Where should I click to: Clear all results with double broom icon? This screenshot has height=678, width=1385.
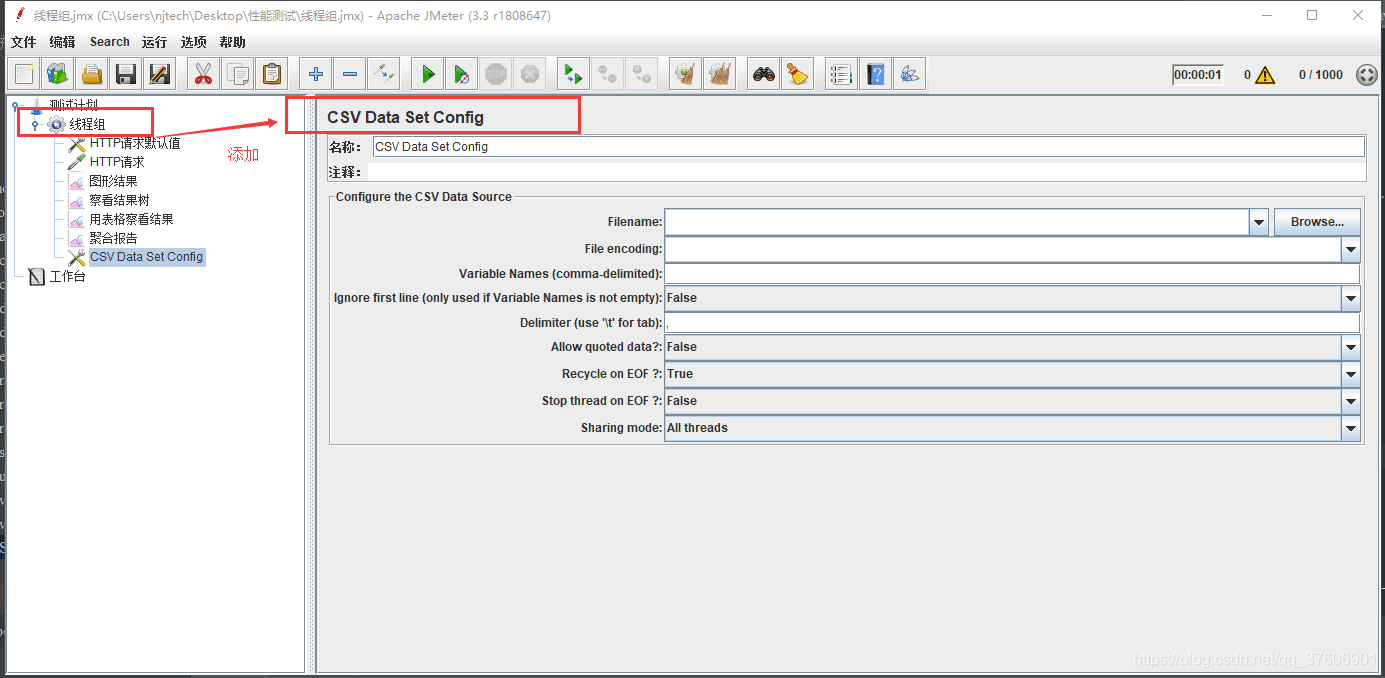tap(720, 74)
